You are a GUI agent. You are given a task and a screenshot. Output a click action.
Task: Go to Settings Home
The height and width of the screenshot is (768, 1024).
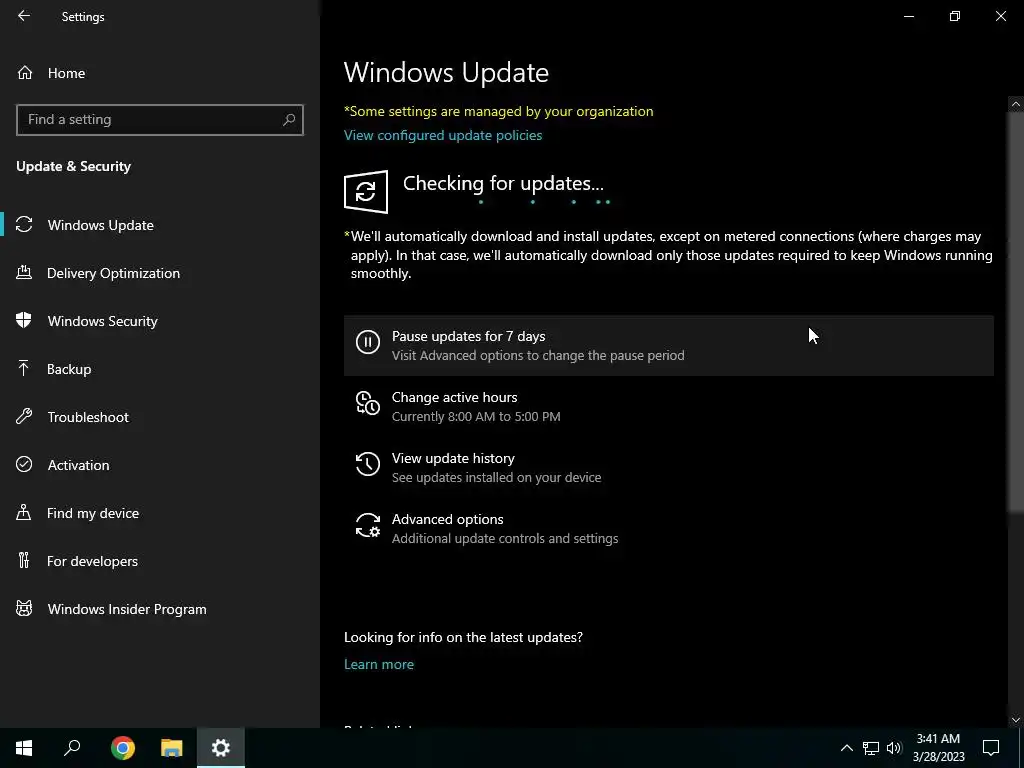pyautogui.click(x=160, y=72)
